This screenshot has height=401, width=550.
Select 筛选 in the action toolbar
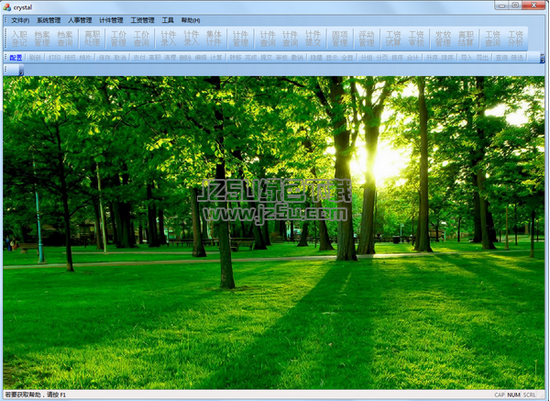pos(517,58)
